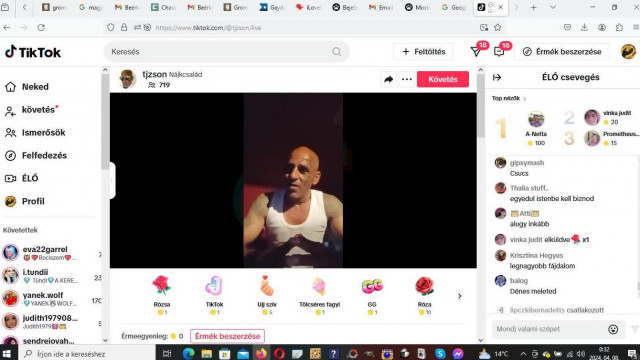Screen dimensions: 640x360
Task: Click Érmék beszerzése below the gifts
Action: [227, 336]
